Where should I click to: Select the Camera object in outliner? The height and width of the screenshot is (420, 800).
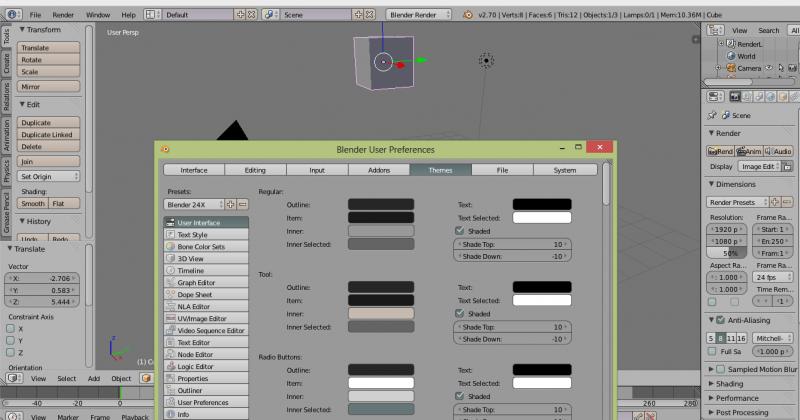[748, 68]
